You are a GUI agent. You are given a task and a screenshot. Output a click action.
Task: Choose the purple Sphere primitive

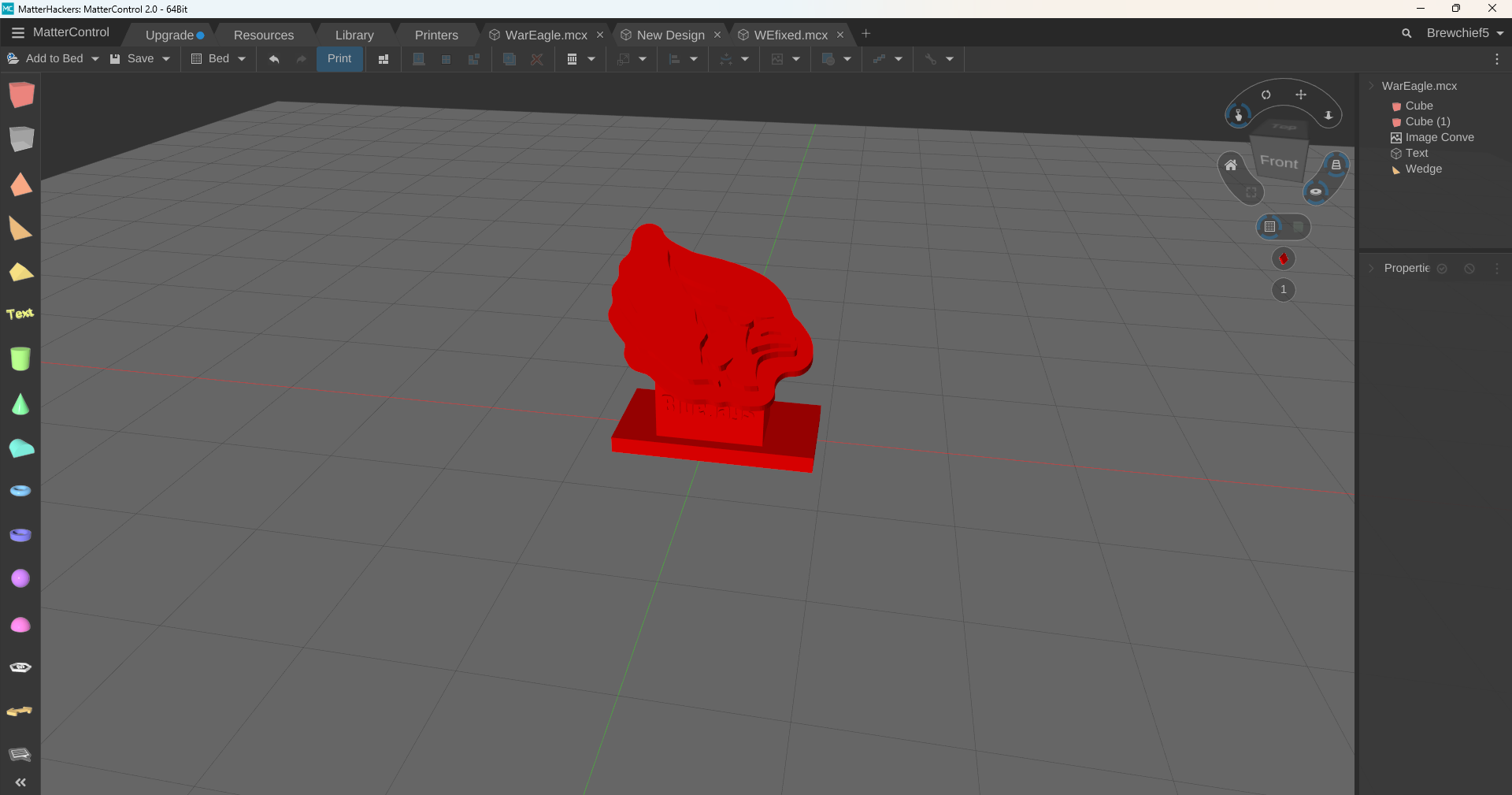20,578
